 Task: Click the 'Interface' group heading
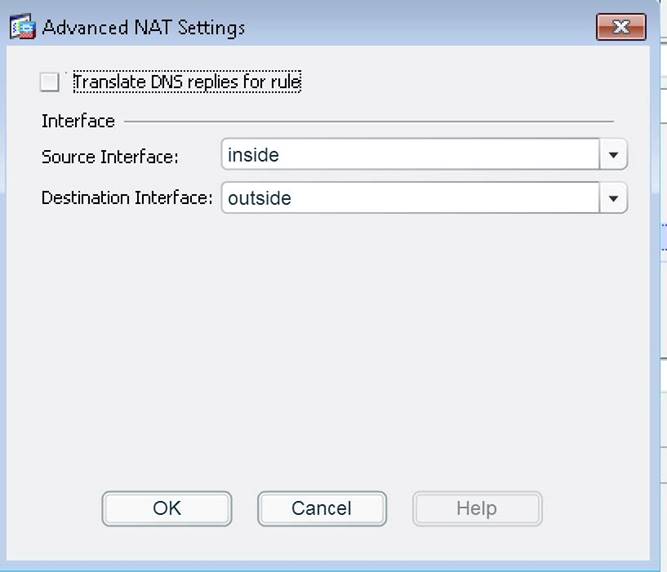78,121
